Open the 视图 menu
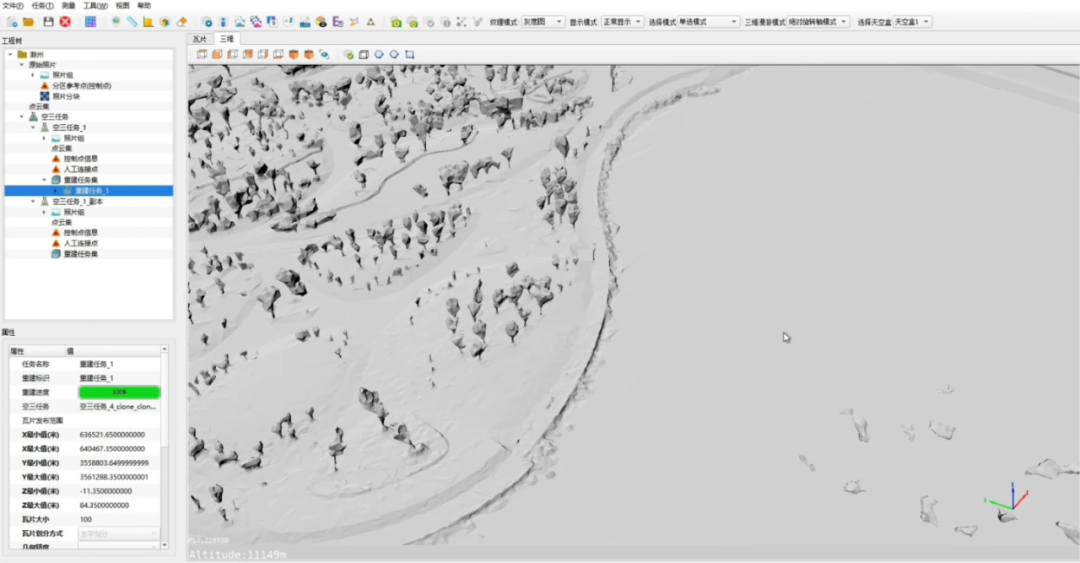 (123, 6)
